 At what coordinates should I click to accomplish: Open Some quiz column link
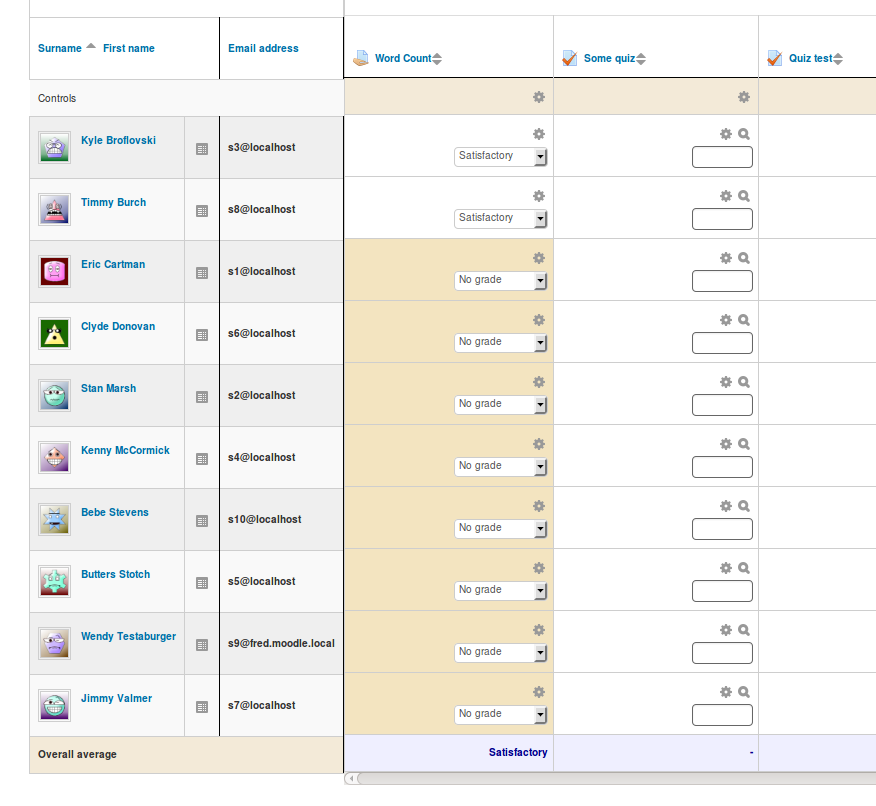[x=610, y=58]
